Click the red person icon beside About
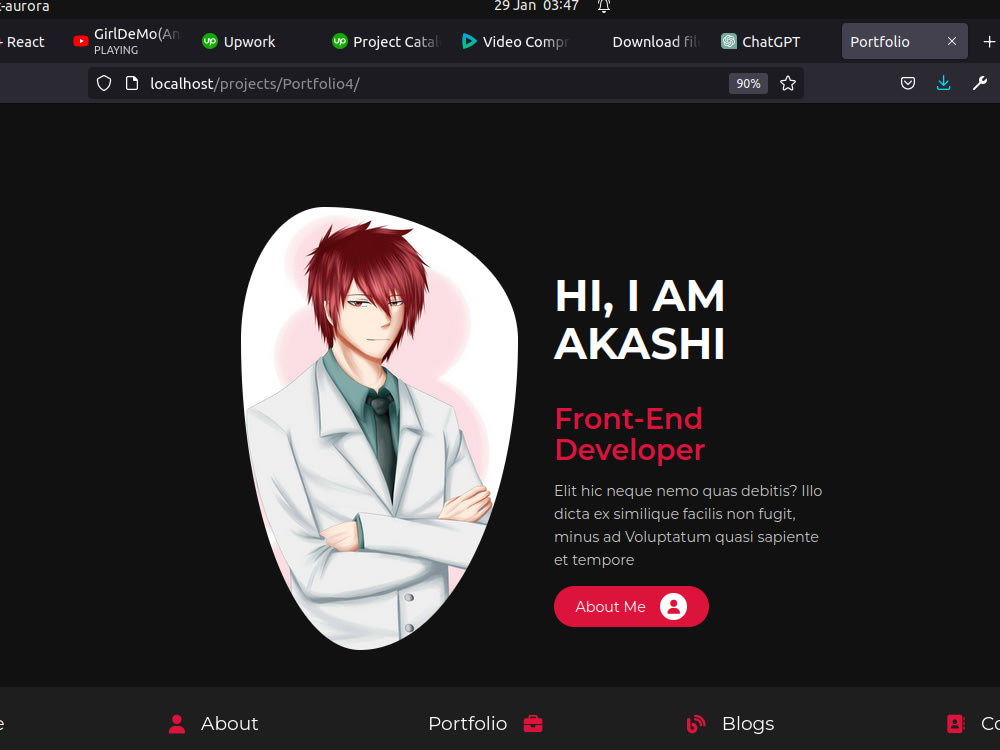The width and height of the screenshot is (1000, 750). [177, 724]
